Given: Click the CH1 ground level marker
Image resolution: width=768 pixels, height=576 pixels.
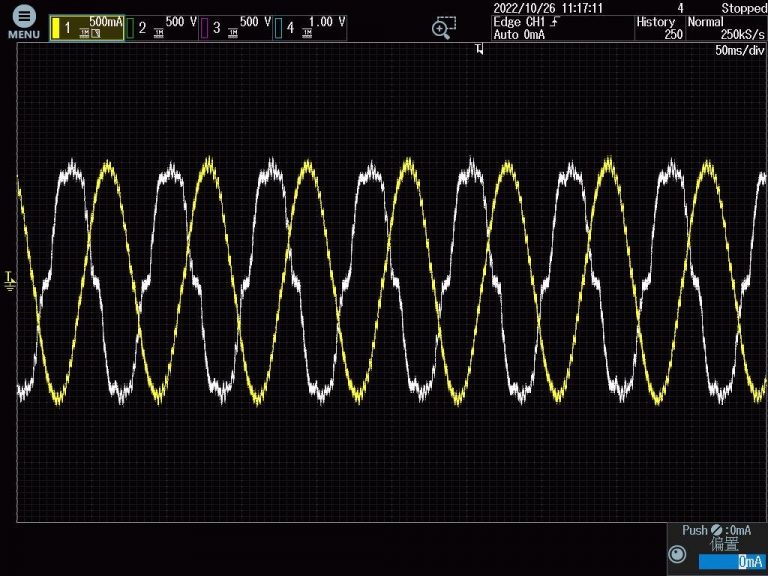Looking at the screenshot, I should point(10,281).
